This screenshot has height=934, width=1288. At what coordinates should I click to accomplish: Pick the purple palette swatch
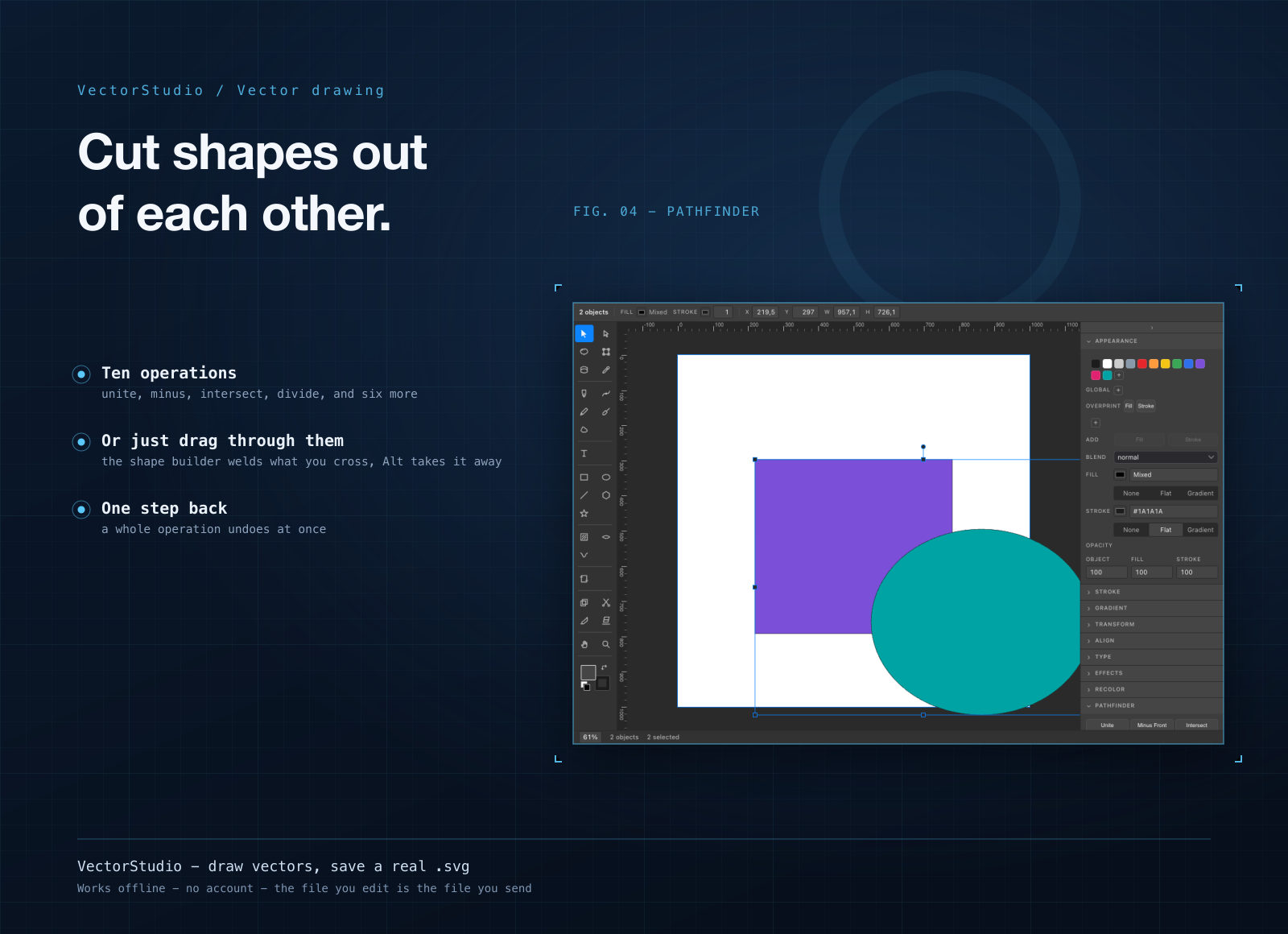tap(1200, 364)
